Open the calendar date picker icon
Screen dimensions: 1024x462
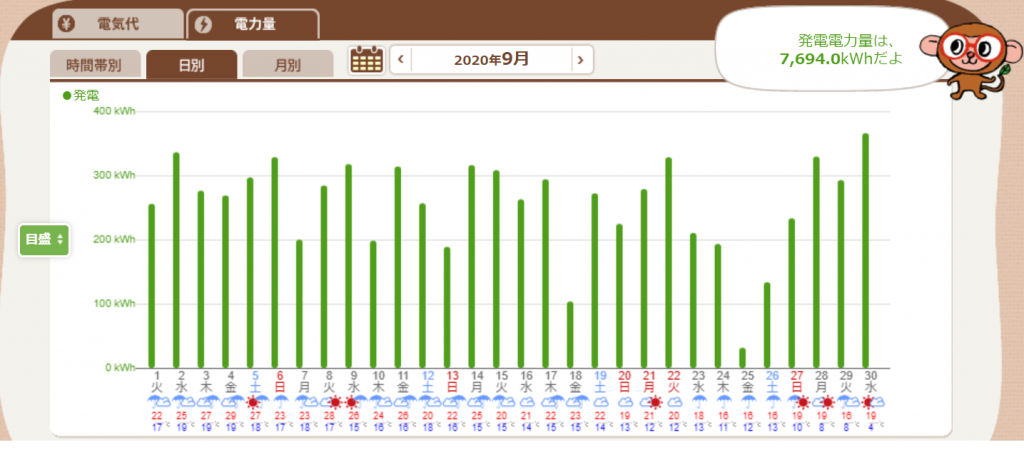pos(366,60)
